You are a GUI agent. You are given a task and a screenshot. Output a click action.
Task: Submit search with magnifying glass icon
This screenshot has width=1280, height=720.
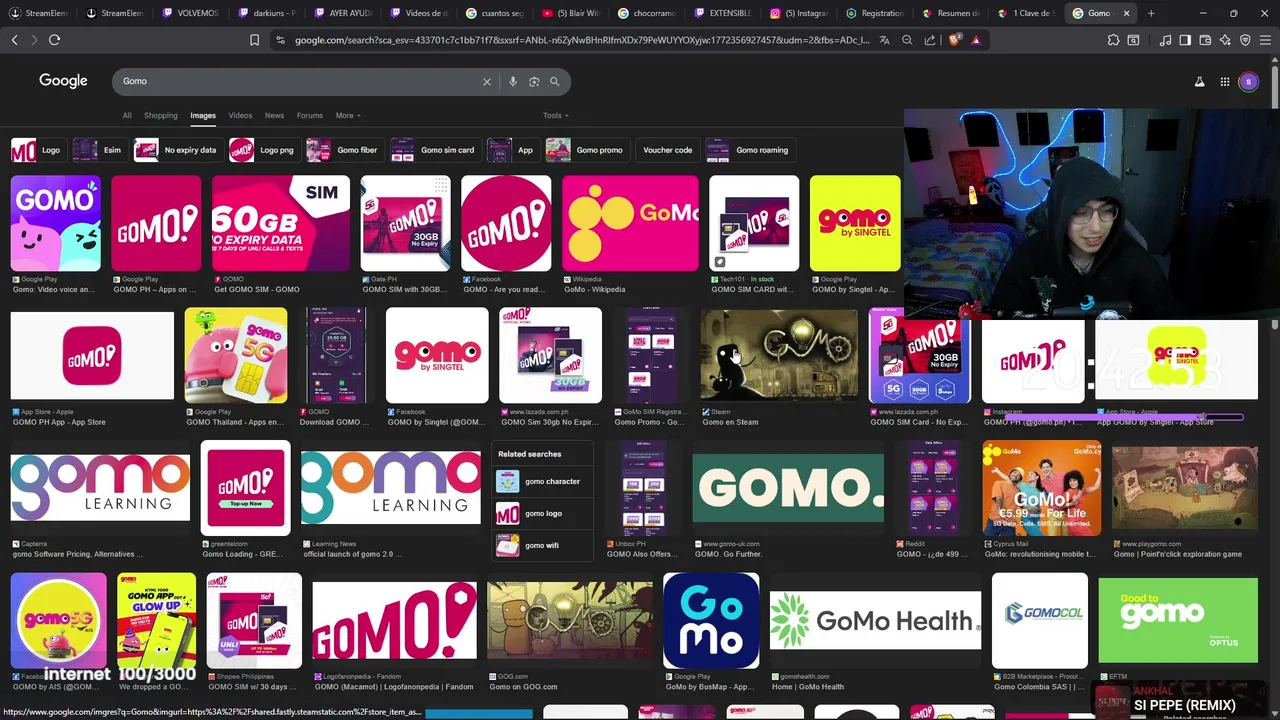coord(555,82)
